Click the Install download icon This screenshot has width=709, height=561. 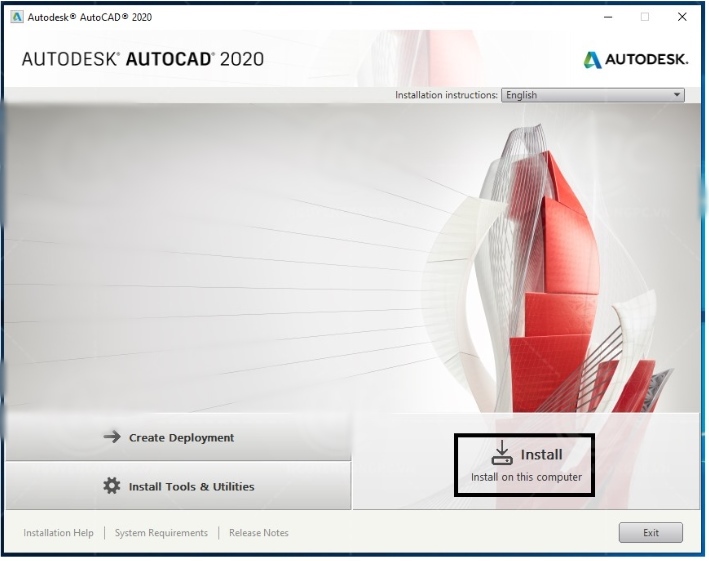[x=502, y=453]
